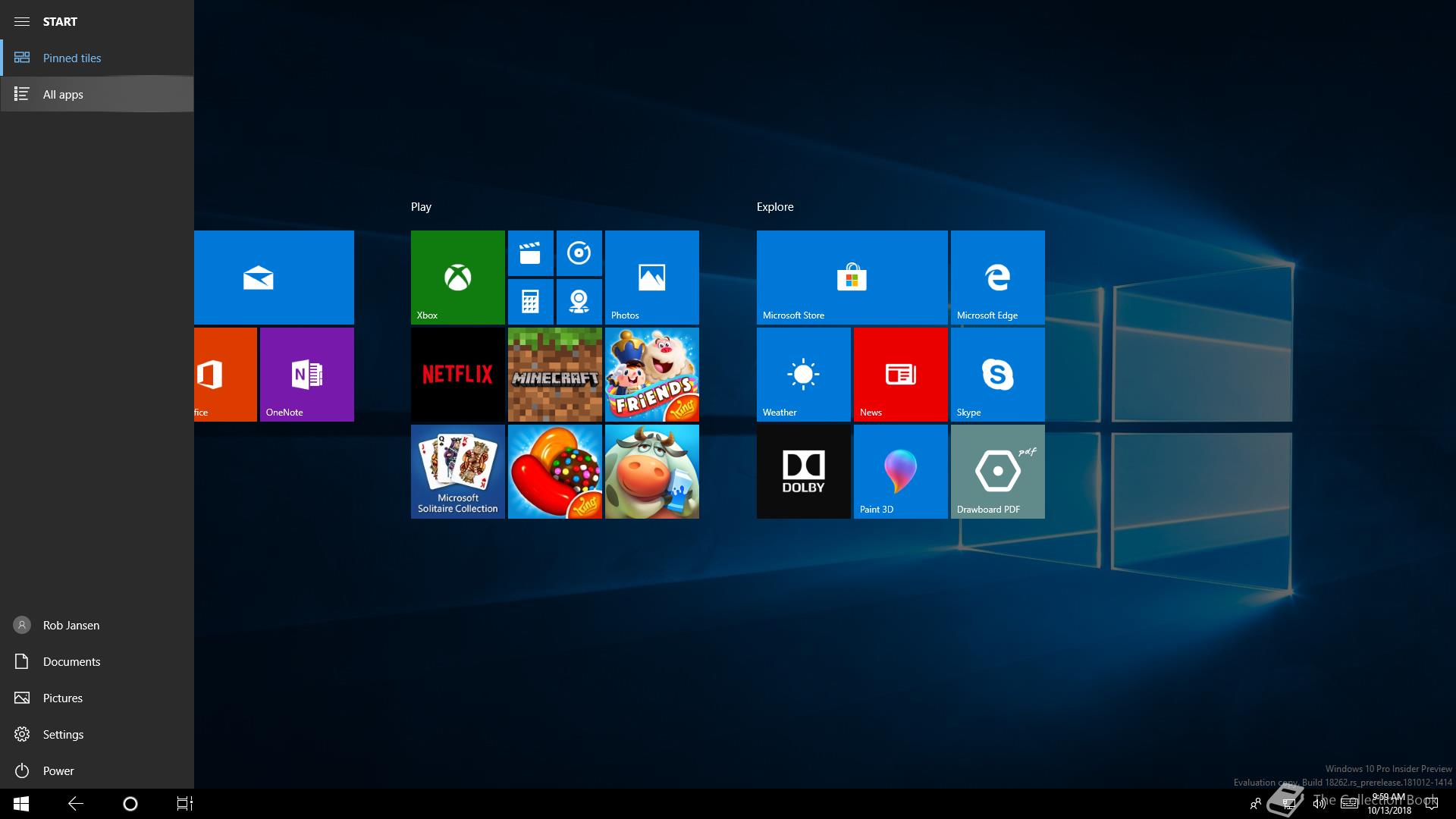Screen dimensions: 1456x819
Task: Open the cow farm game tile
Action: pos(651,472)
